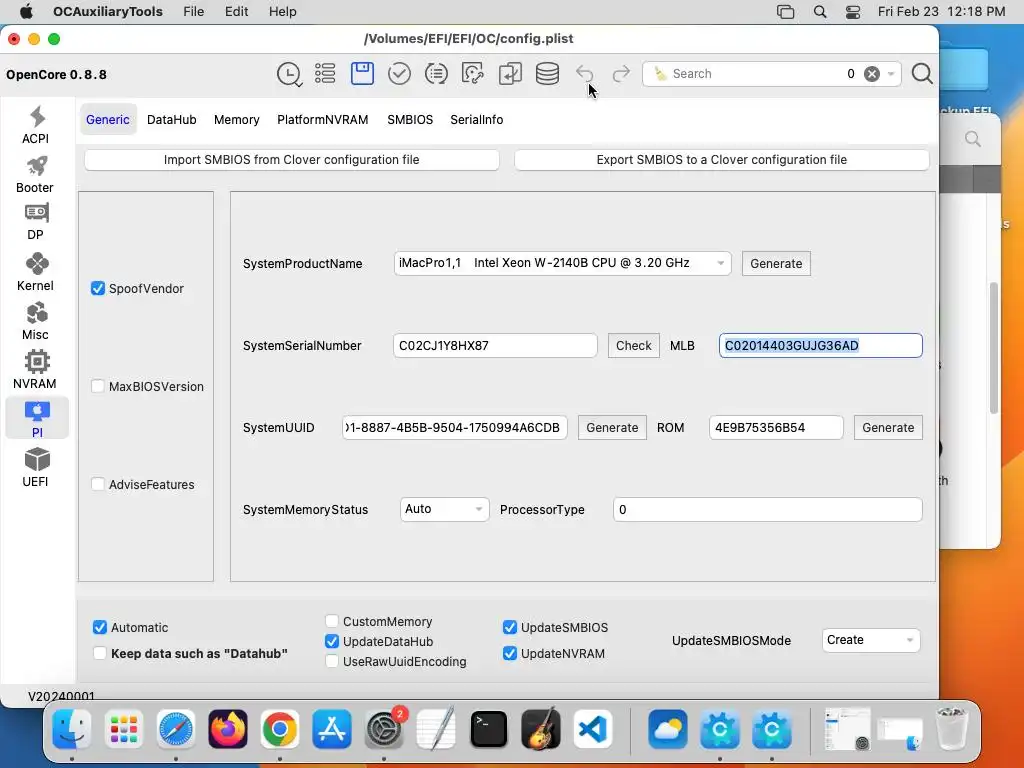
Task: Click Import SMBIOS from Clover configuration file
Action: point(292,160)
